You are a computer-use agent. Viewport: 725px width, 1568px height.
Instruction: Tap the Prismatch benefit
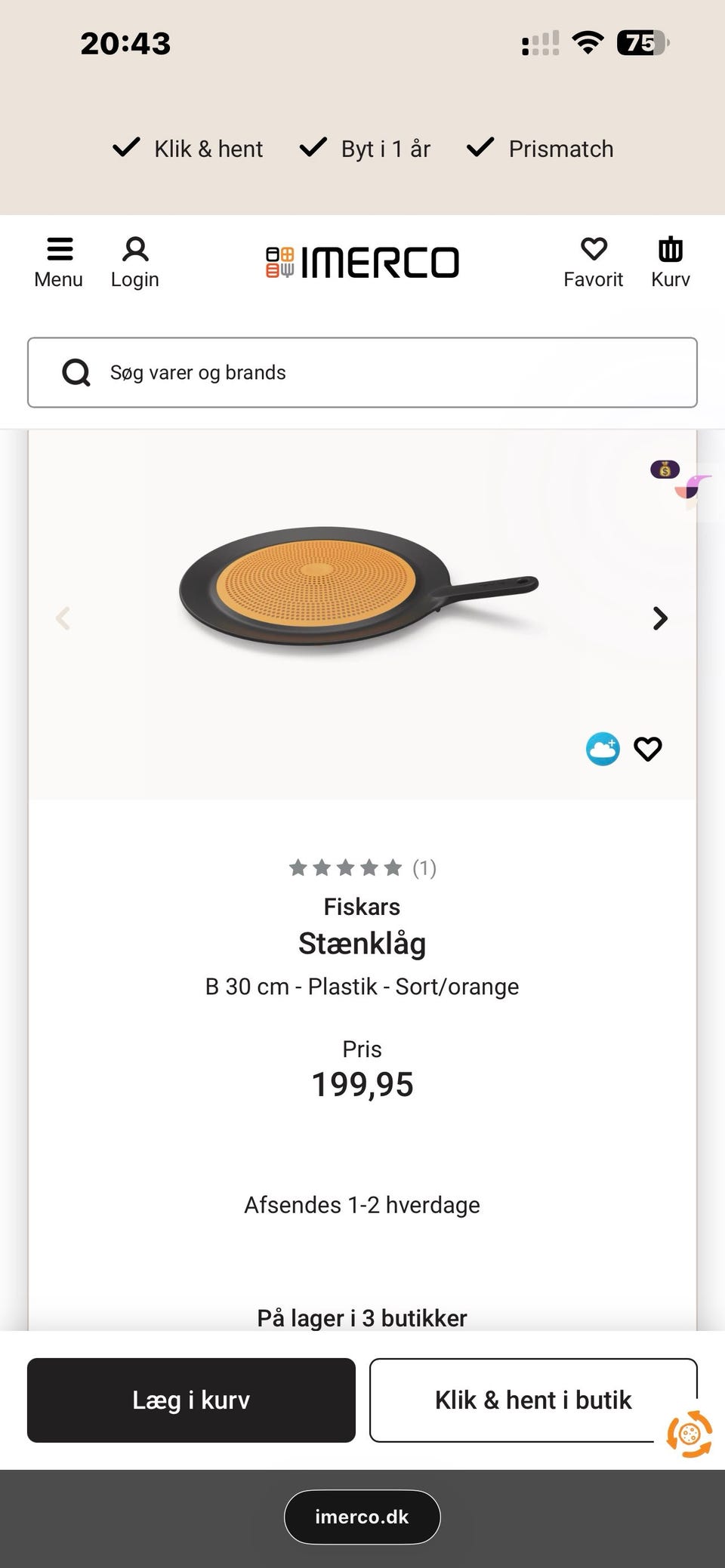coord(541,149)
